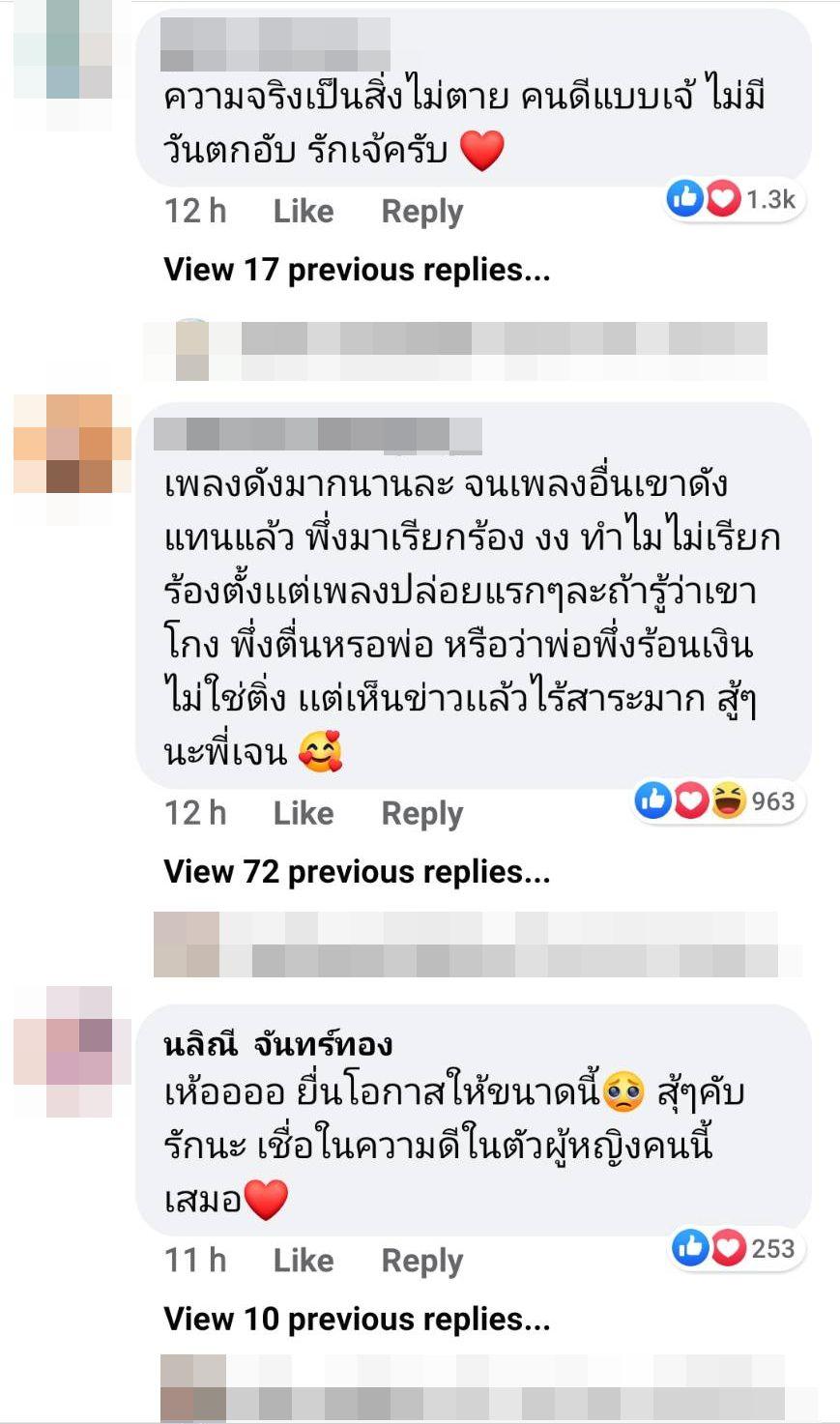Like the comment ending with สู้ๆ นะพี่เจน
The height and width of the screenshot is (1424, 840).
coord(304,813)
